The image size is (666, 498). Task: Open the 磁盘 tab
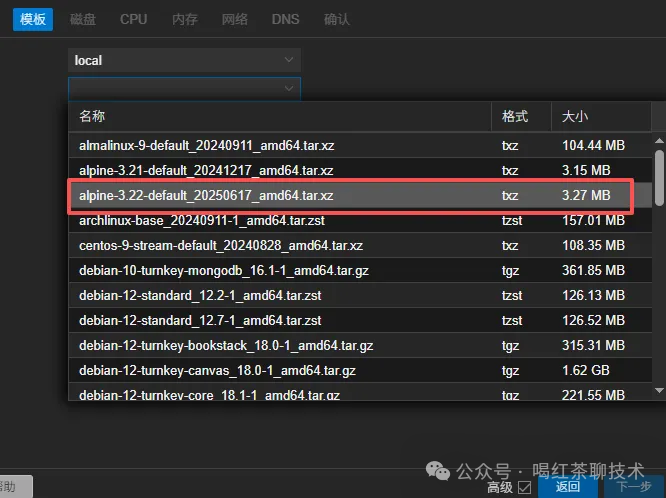tap(83, 19)
